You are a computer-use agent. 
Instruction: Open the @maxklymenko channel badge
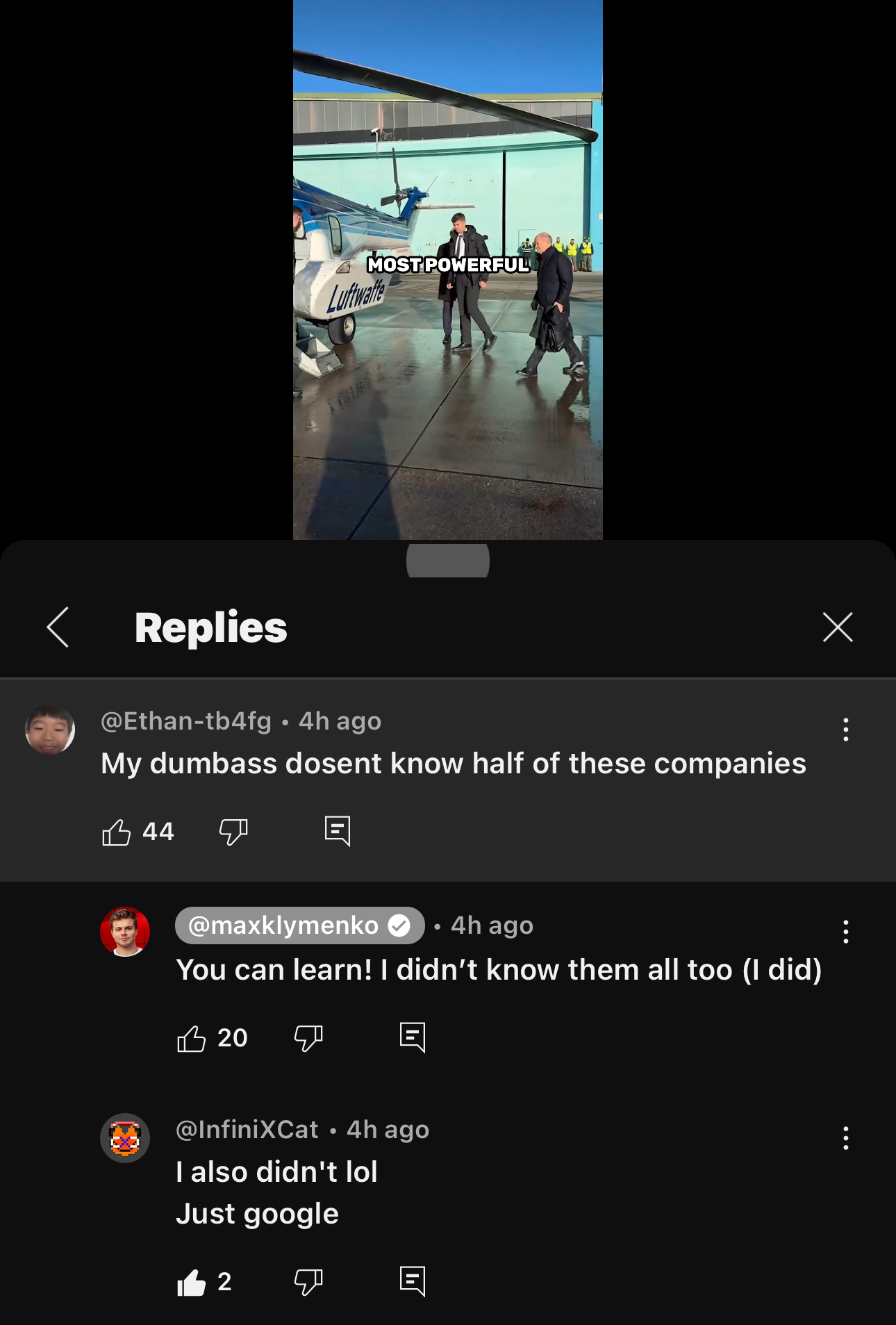tap(299, 925)
